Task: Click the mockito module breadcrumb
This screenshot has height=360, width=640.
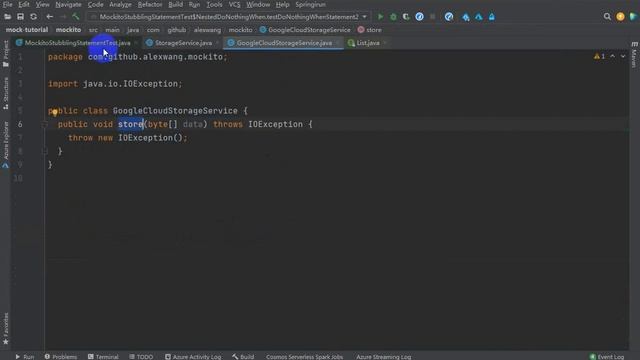Action: (68, 30)
